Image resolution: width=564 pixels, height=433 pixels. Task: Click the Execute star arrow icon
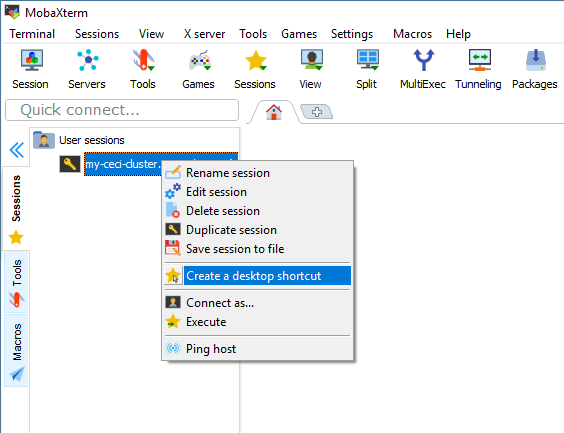click(173, 322)
